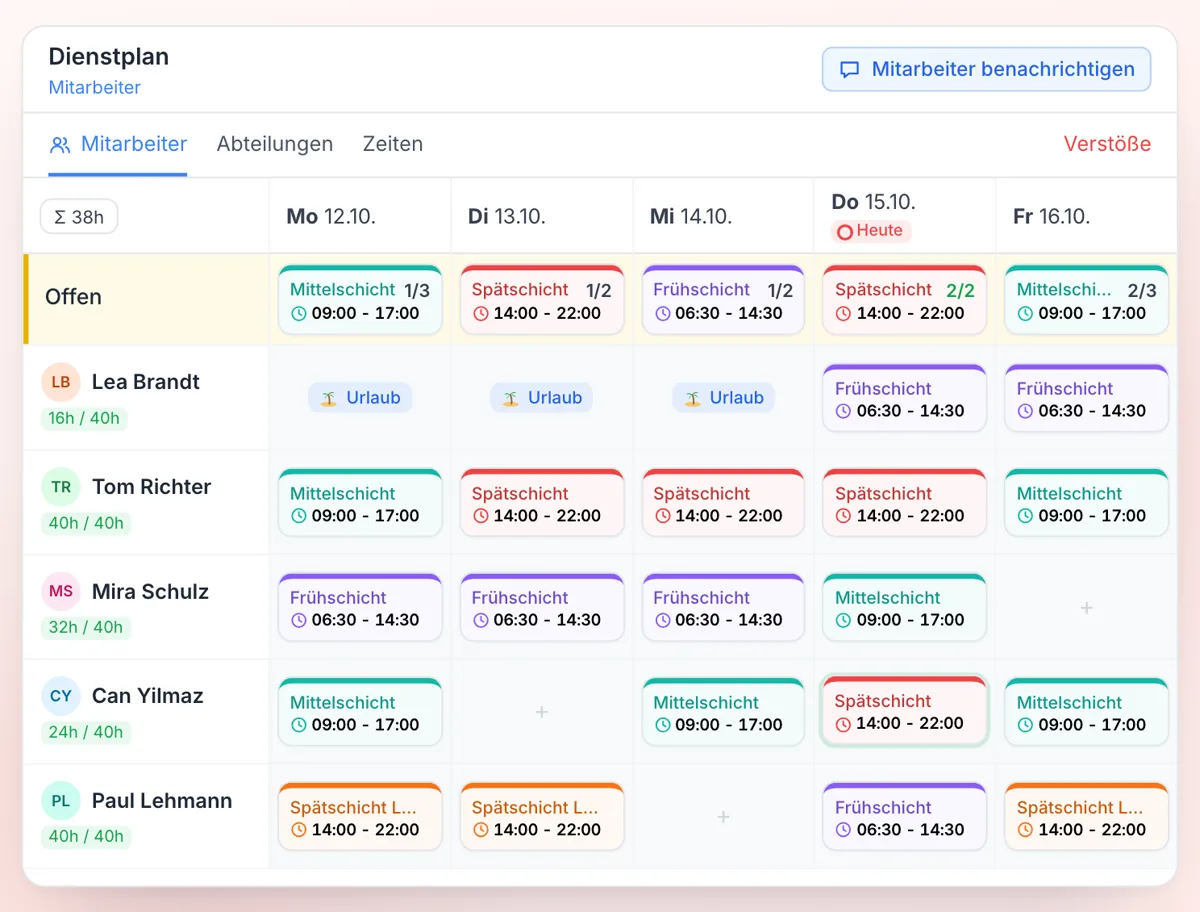Click the CY avatar of Can Yilmaz
The width and height of the screenshot is (1200, 912).
tap(61, 696)
